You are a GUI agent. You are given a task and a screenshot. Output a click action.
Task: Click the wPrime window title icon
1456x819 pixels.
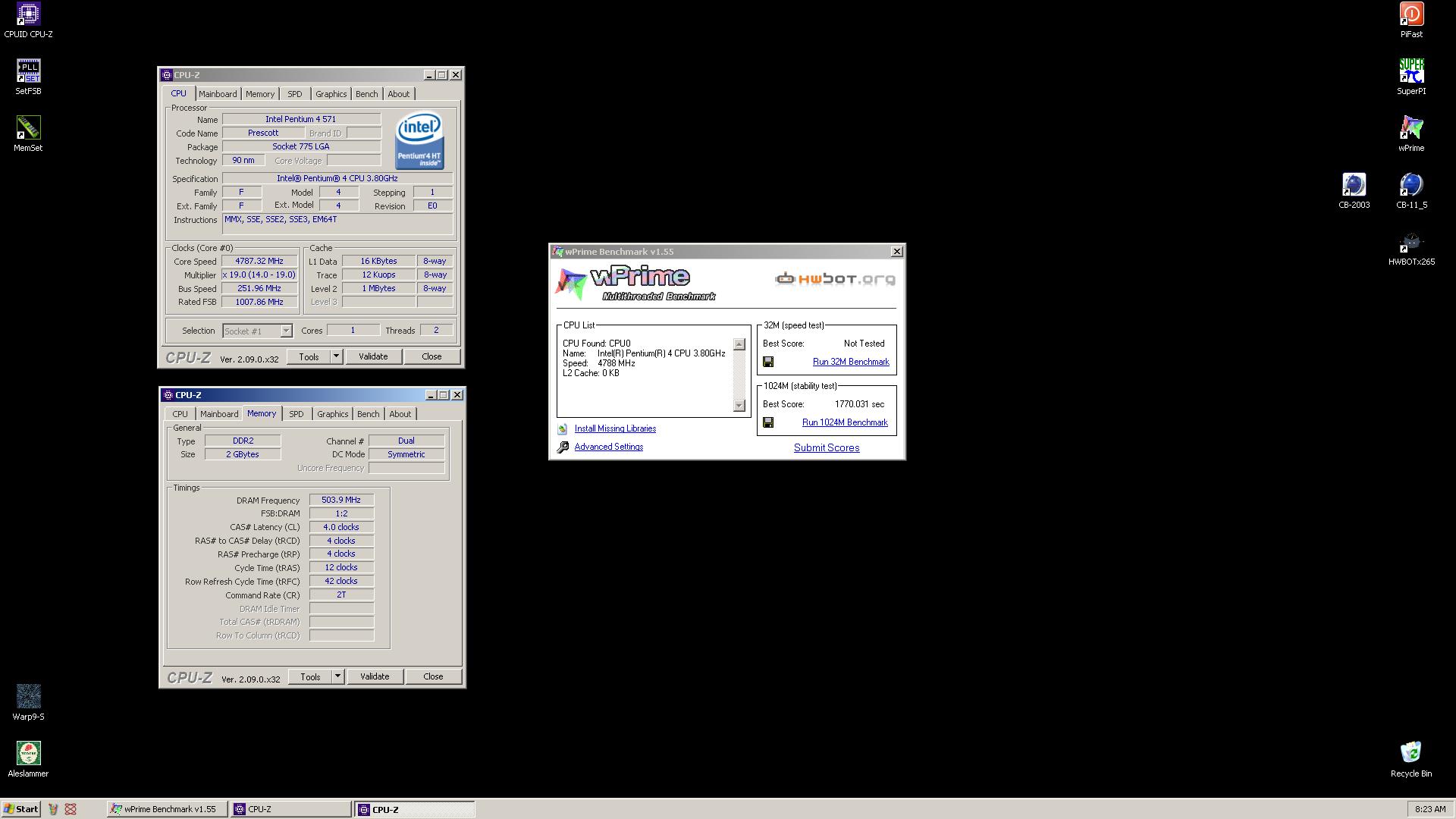point(558,252)
